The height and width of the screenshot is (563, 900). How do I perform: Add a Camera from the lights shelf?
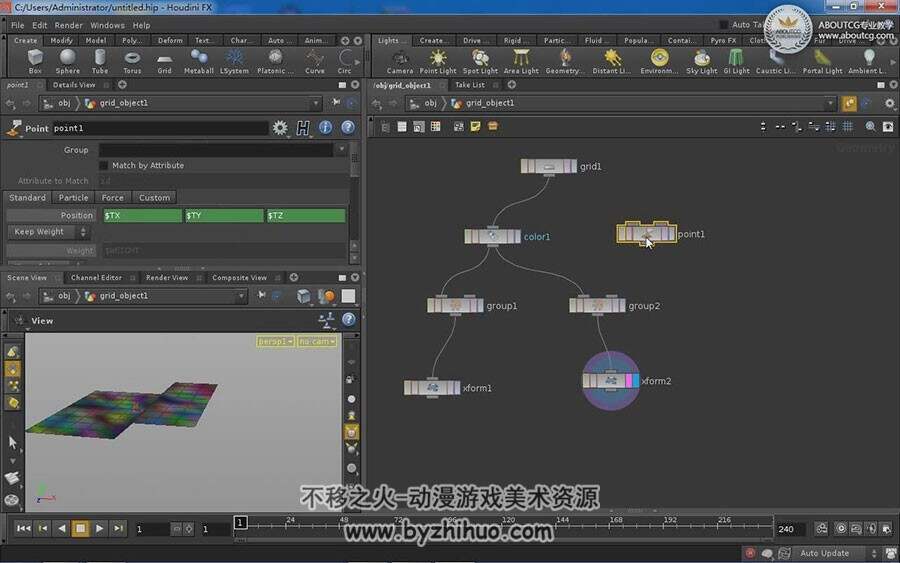click(x=399, y=61)
